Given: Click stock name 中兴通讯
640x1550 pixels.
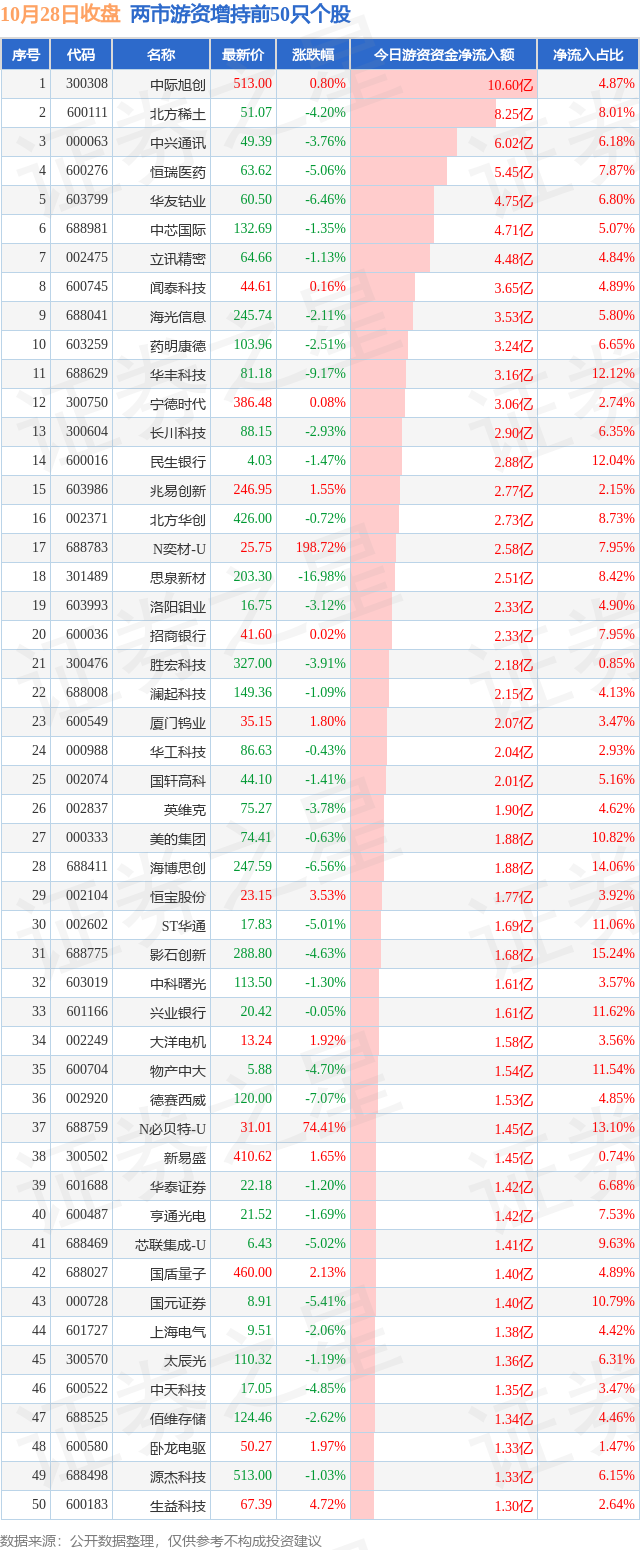Looking at the screenshot, I should point(178,143).
